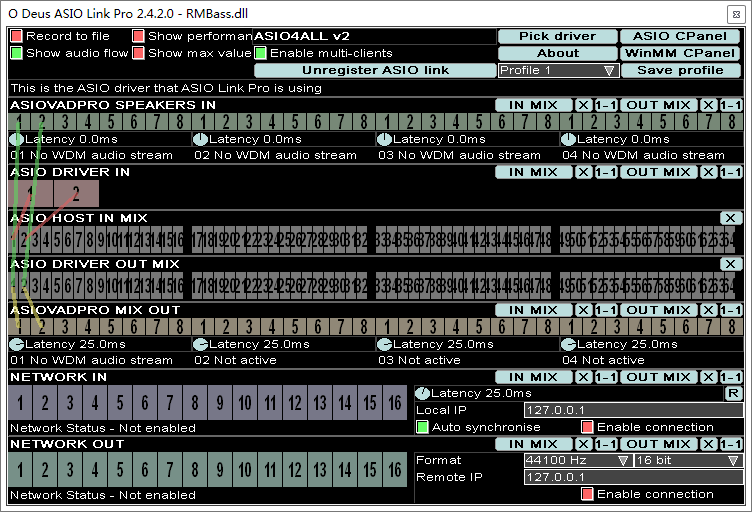Apply 1-1 IN MIX mapping for Mix Out
Screen dimensions: 752x512
[x=606, y=310]
